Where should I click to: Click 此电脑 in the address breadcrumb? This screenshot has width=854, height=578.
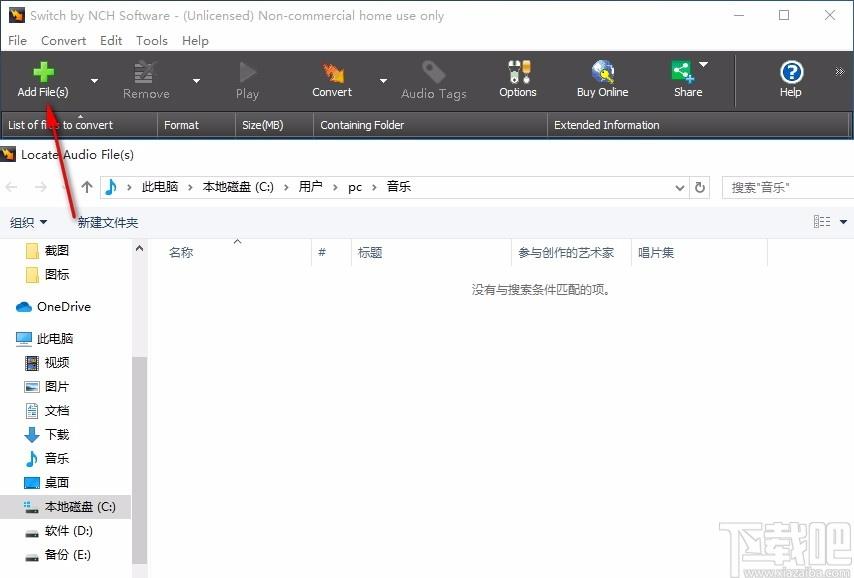coord(160,187)
